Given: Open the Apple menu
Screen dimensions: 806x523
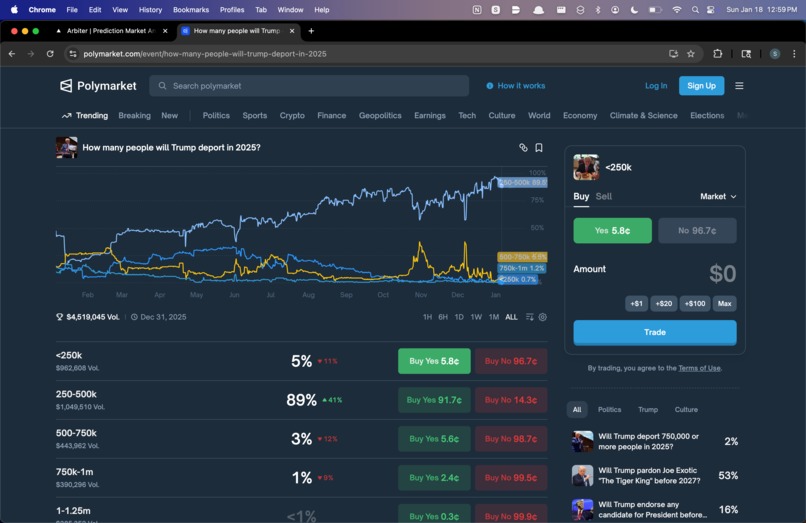Looking at the screenshot, I should point(14,9).
